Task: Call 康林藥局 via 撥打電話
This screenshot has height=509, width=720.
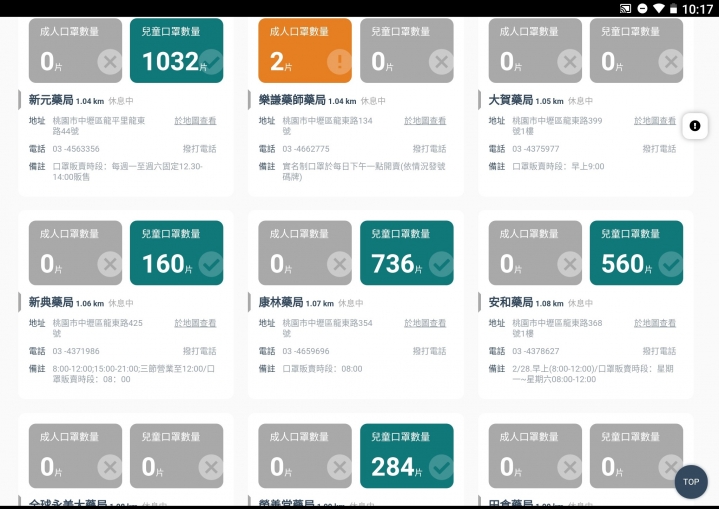Action: (429, 351)
